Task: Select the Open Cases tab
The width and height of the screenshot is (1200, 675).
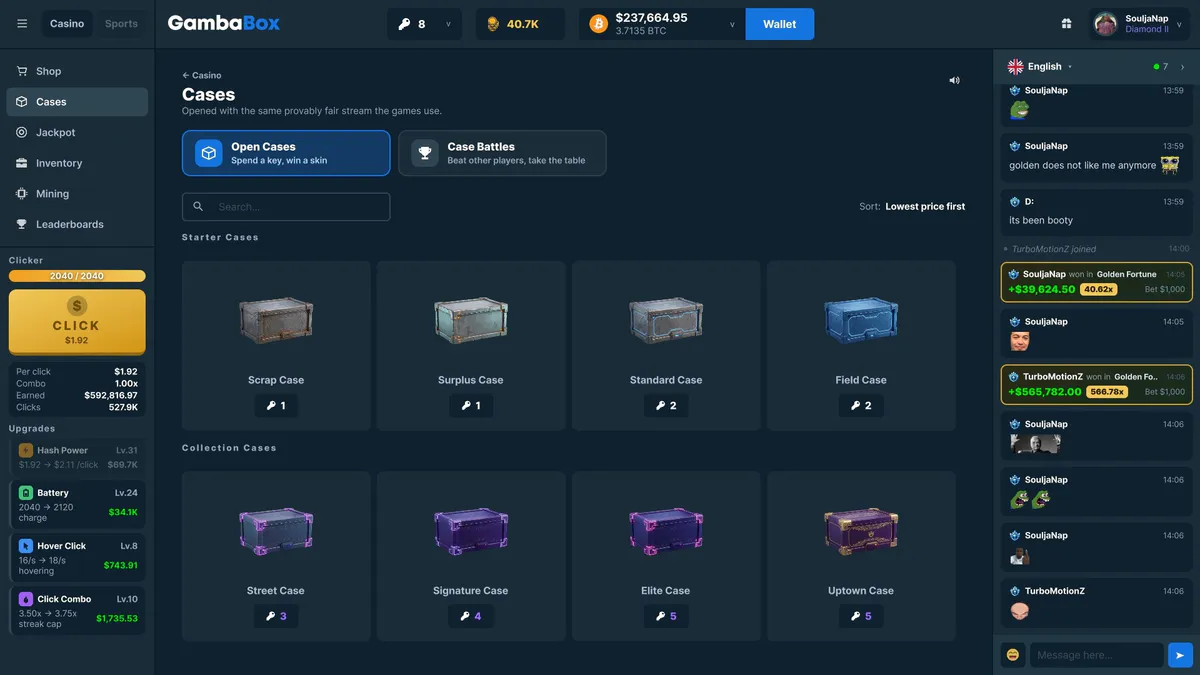Action: click(286, 153)
